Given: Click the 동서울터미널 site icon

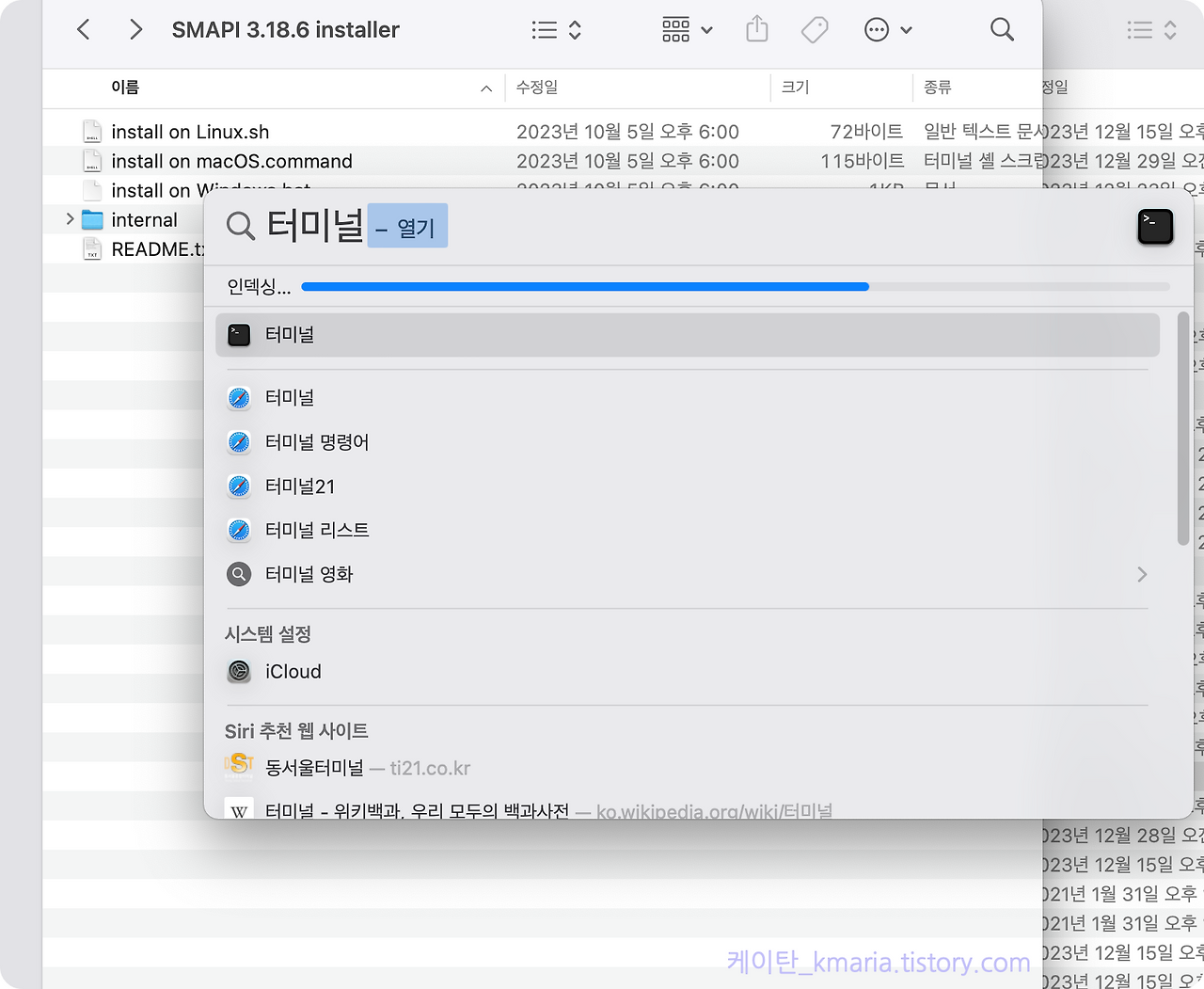Looking at the screenshot, I should [239, 767].
